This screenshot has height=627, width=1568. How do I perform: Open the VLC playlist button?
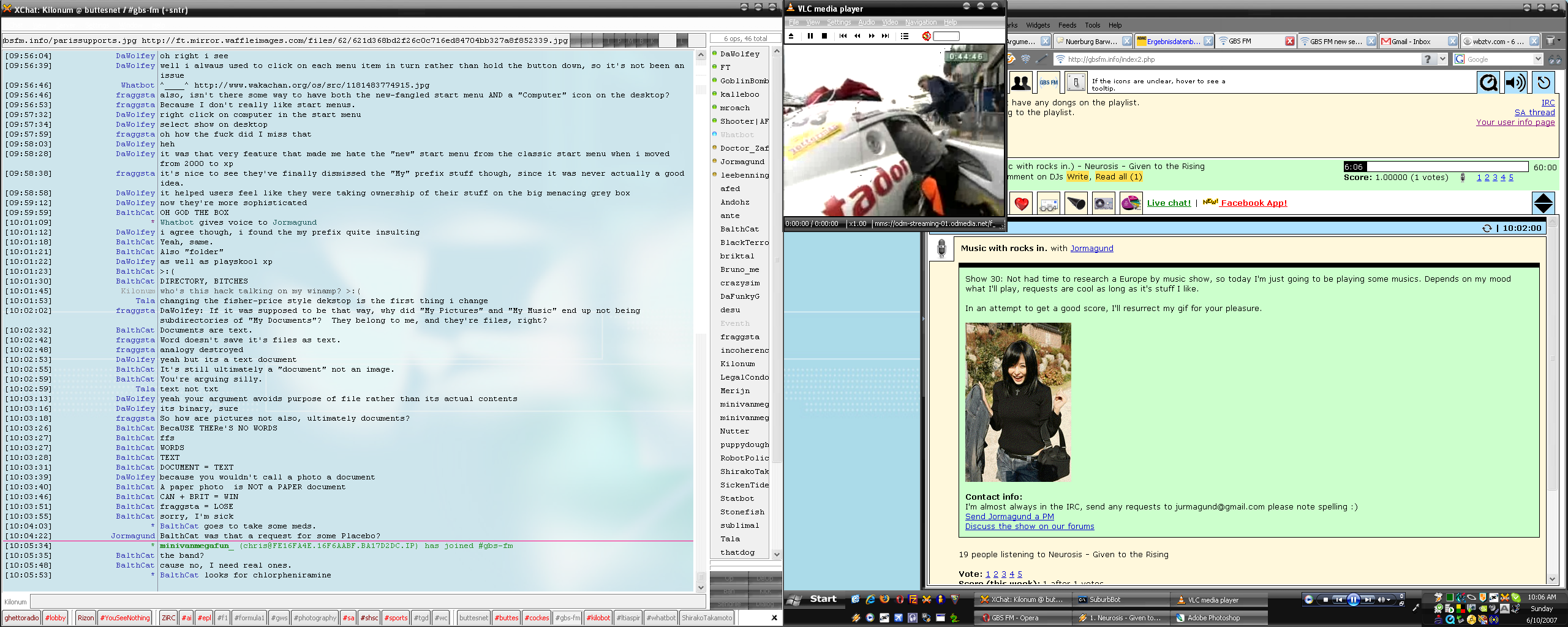click(905, 36)
